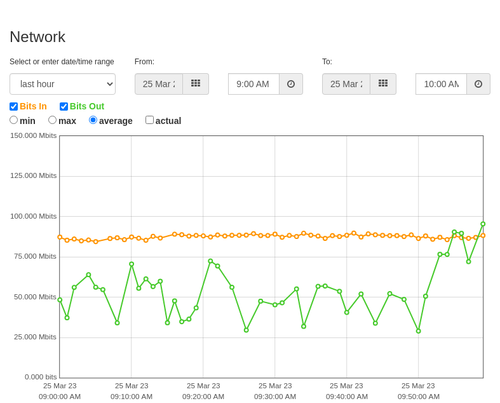The height and width of the screenshot is (403, 500).
Task: Open the From date calendar picker icon
Action: pos(196,84)
